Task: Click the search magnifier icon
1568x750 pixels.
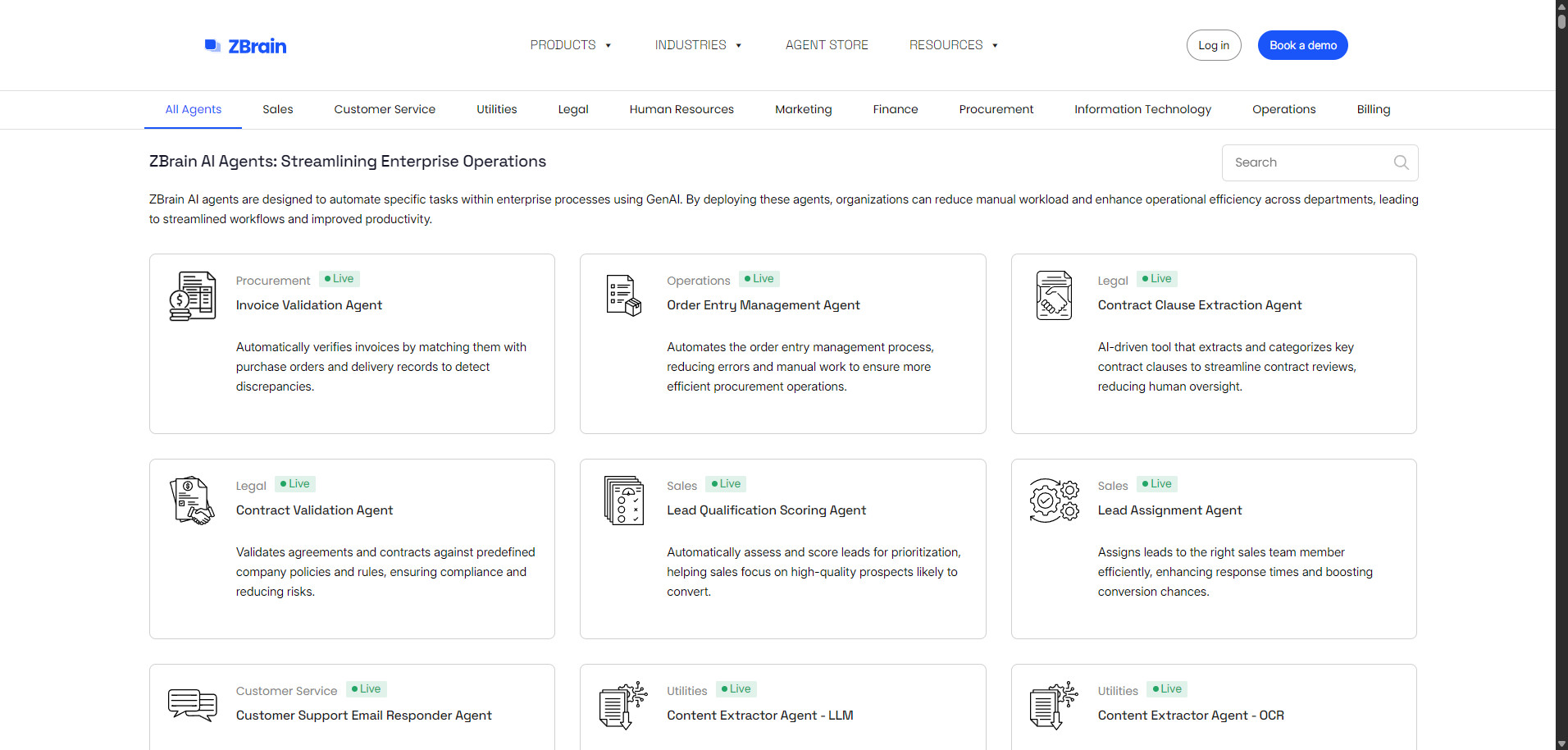Action: [x=1401, y=162]
